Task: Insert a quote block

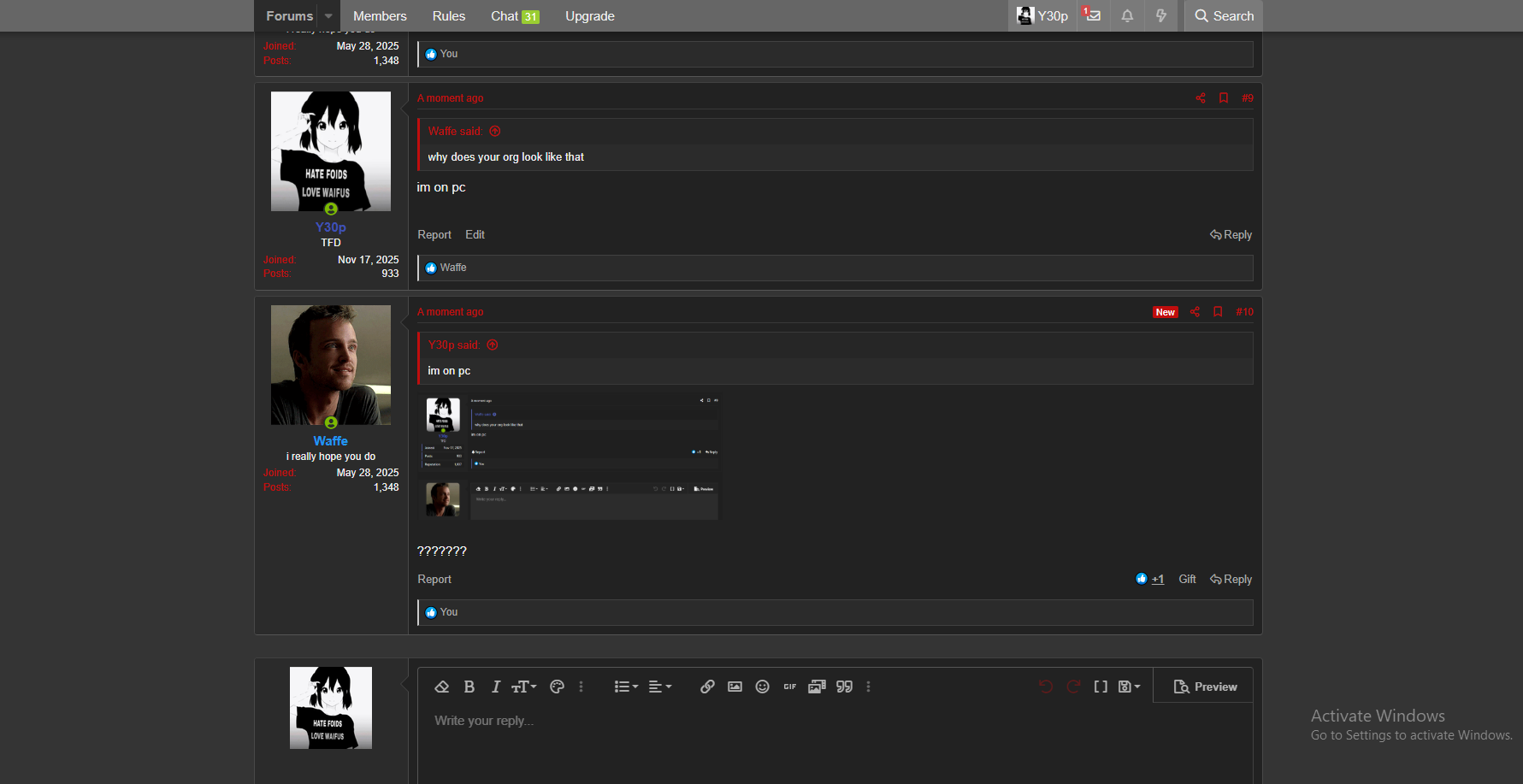Action: 844,687
